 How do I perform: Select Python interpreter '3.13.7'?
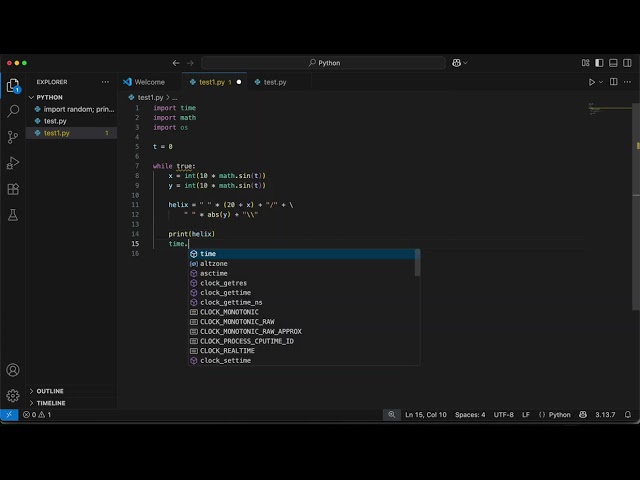605,415
